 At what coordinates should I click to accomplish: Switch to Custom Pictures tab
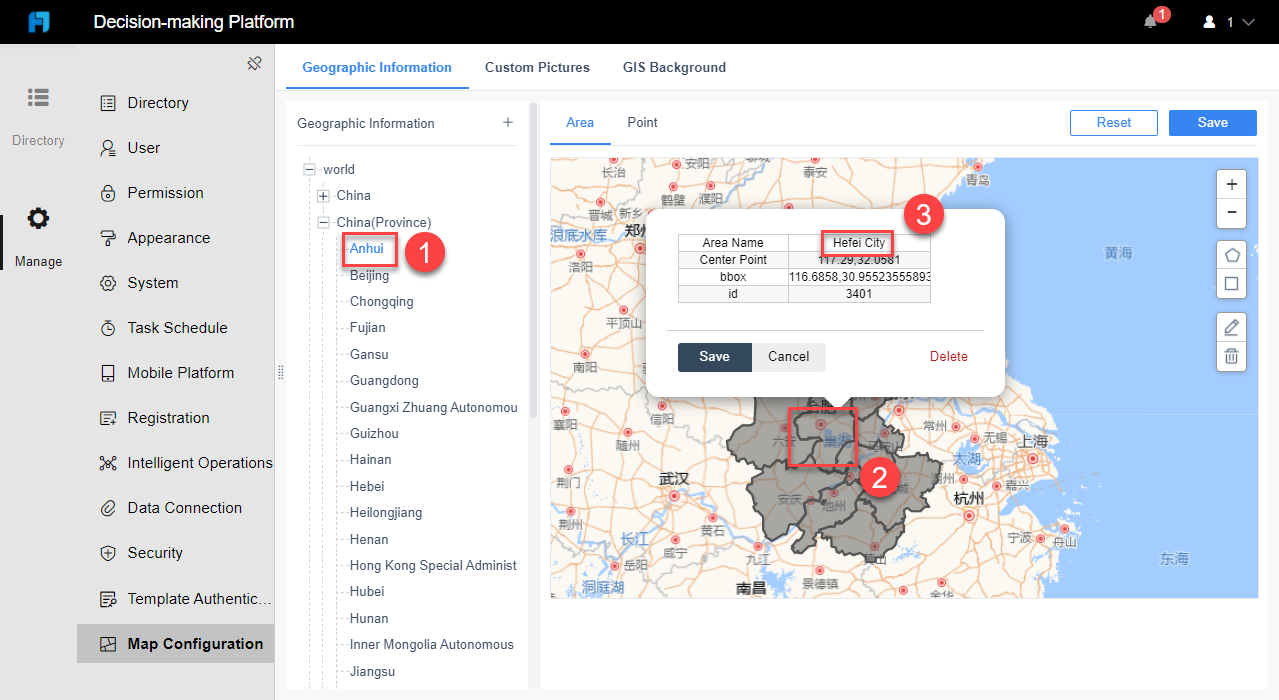(537, 68)
